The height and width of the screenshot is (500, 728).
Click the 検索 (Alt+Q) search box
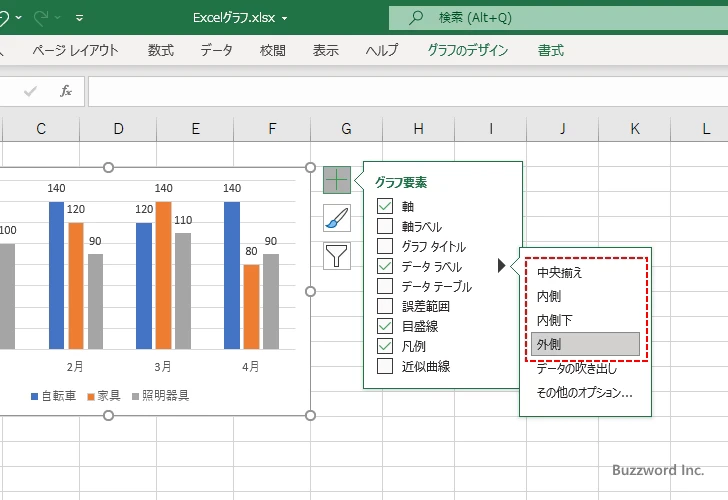tap(558, 18)
